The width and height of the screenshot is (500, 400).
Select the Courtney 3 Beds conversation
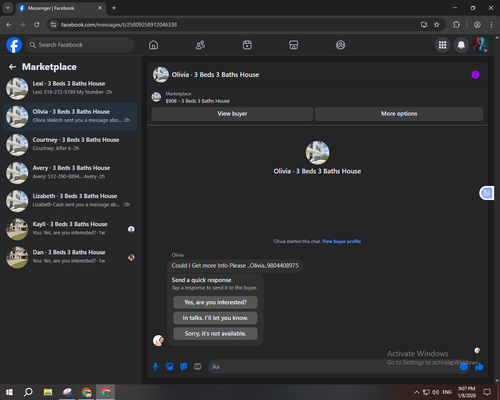pyautogui.click(x=70, y=145)
